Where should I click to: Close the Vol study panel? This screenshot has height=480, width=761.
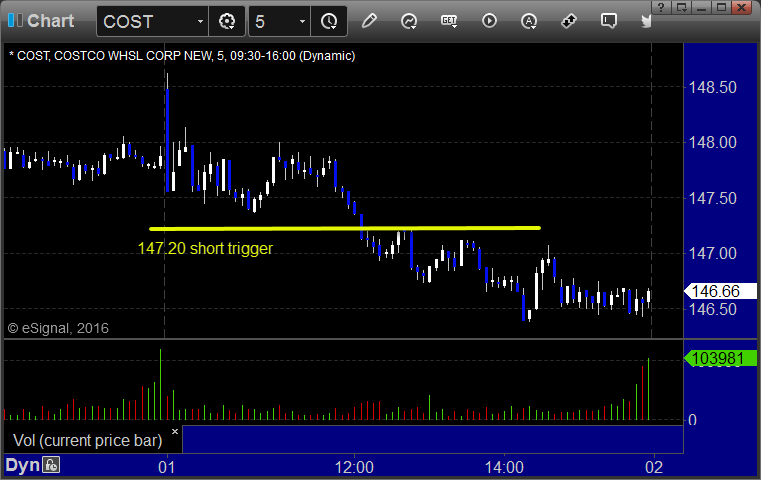(x=175, y=431)
